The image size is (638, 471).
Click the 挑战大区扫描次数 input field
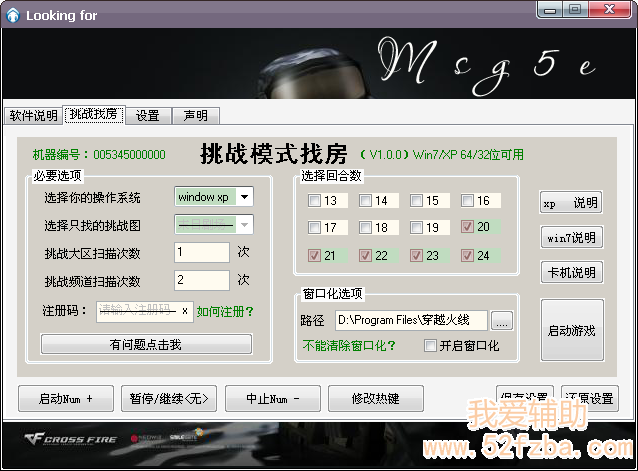click(x=202, y=252)
